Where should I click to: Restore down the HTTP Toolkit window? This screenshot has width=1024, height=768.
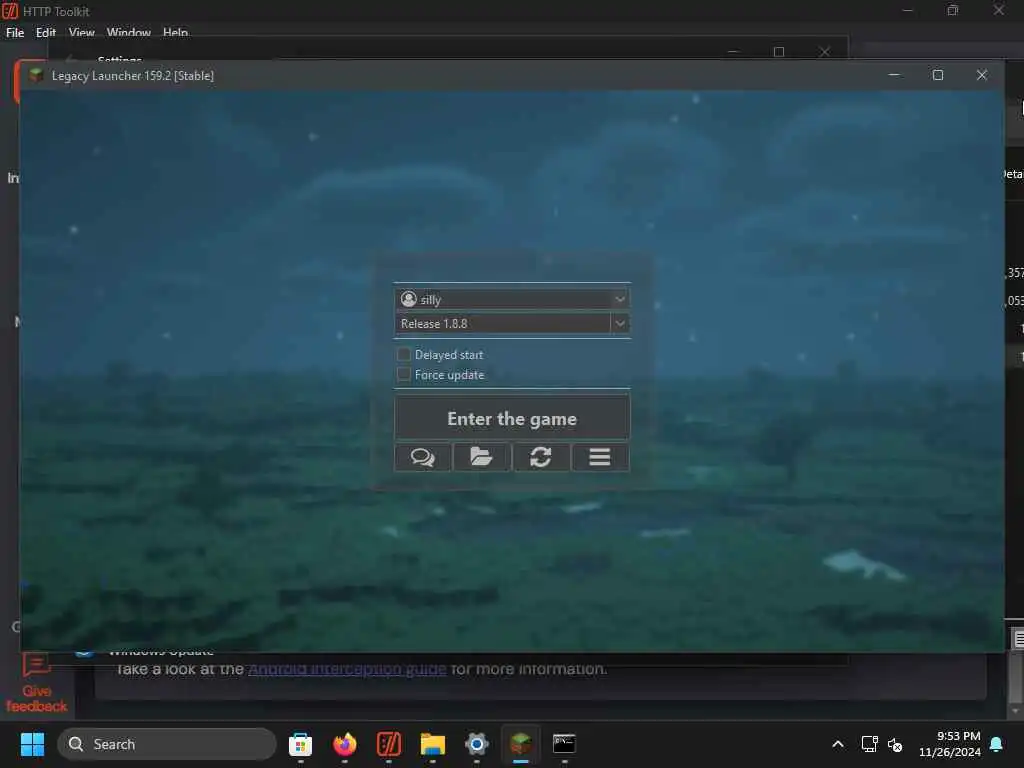[x=953, y=10]
